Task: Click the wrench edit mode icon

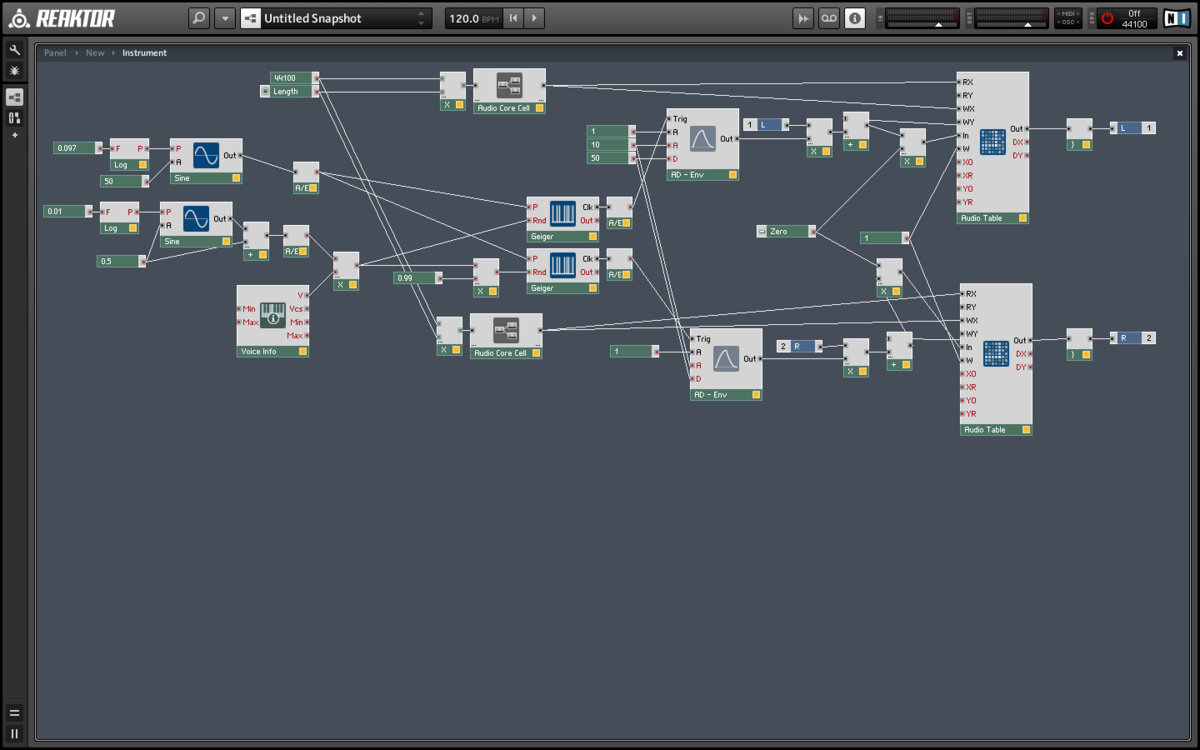Action: (15, 50)
